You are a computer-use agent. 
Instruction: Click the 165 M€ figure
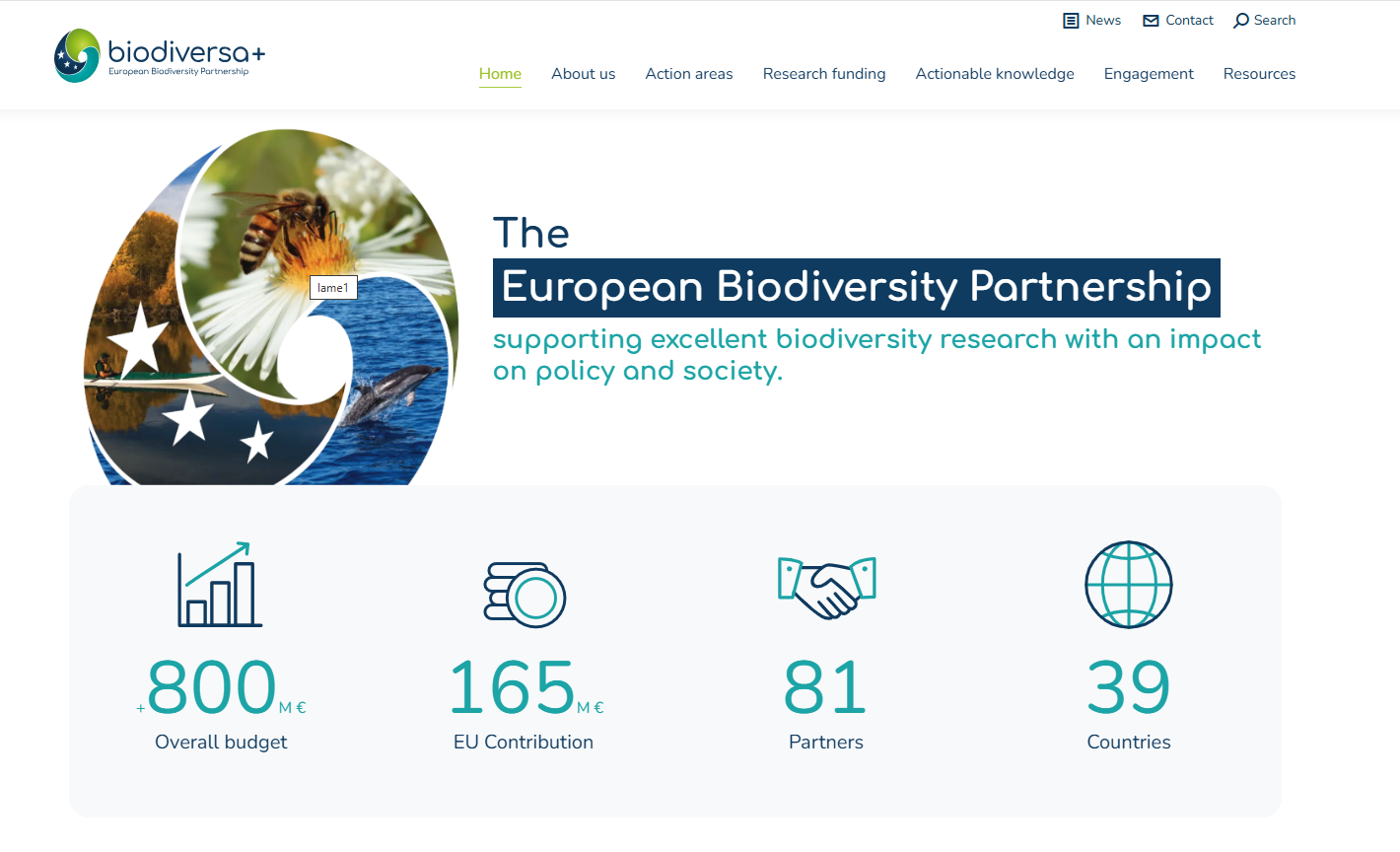tap(525, 687)
